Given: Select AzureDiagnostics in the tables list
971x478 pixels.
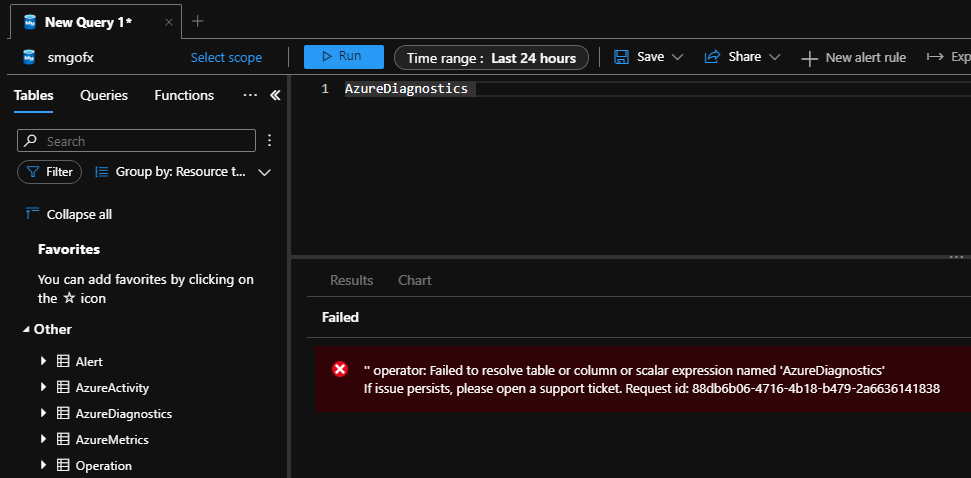Looking at the screenshot, I should point(124,414).
